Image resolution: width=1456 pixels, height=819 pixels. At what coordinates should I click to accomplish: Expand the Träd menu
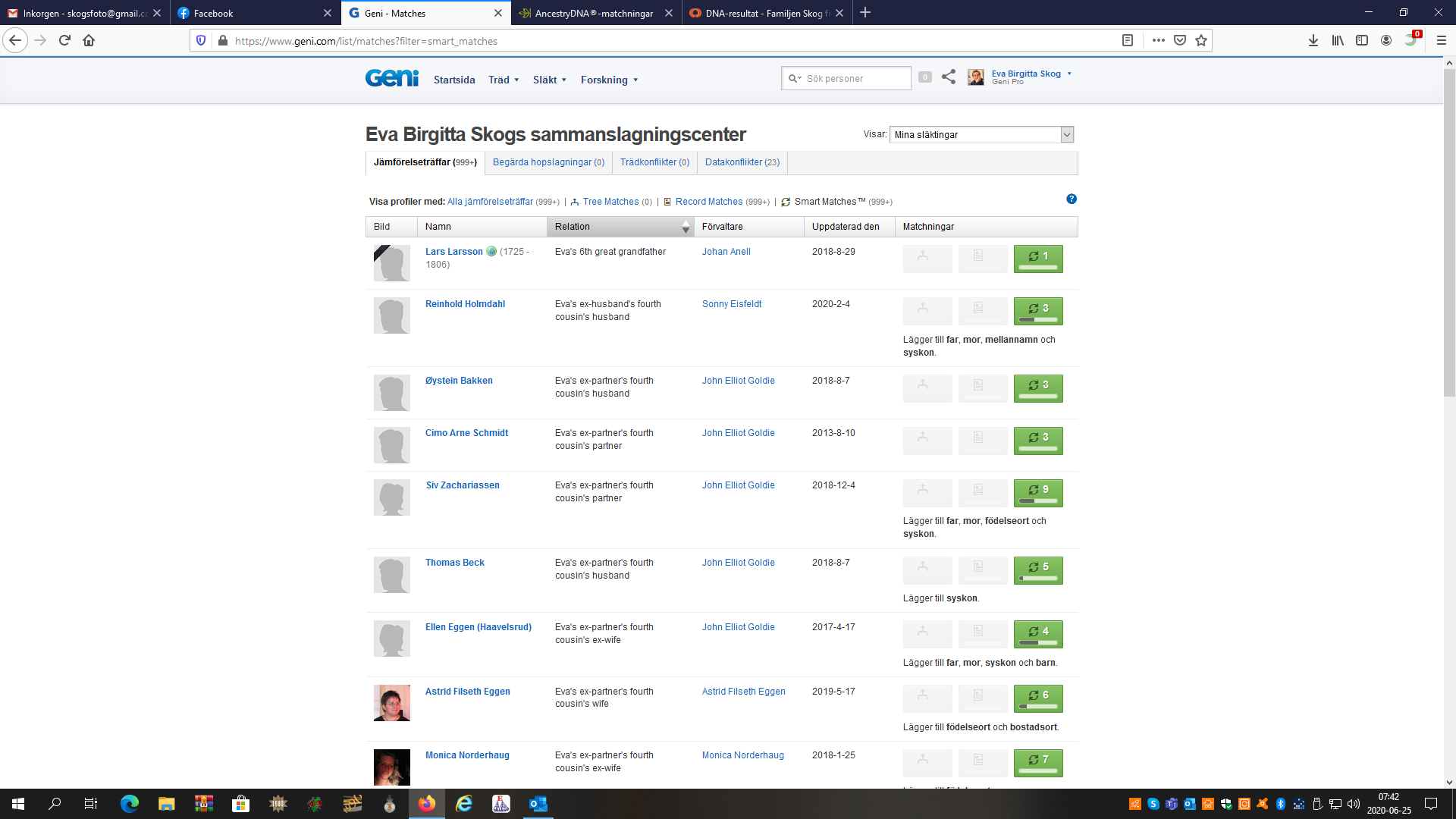pyautogui.click(x=504, y=80)
